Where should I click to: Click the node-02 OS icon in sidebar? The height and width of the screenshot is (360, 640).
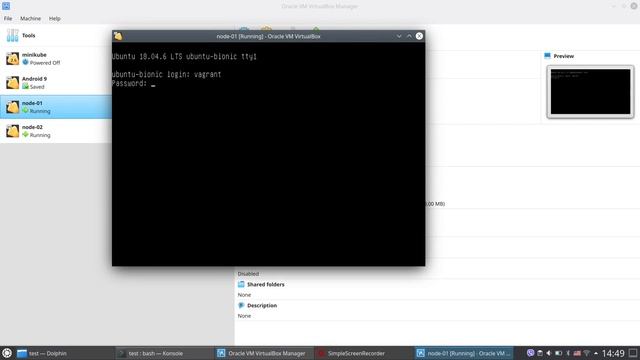pos(13,131)
